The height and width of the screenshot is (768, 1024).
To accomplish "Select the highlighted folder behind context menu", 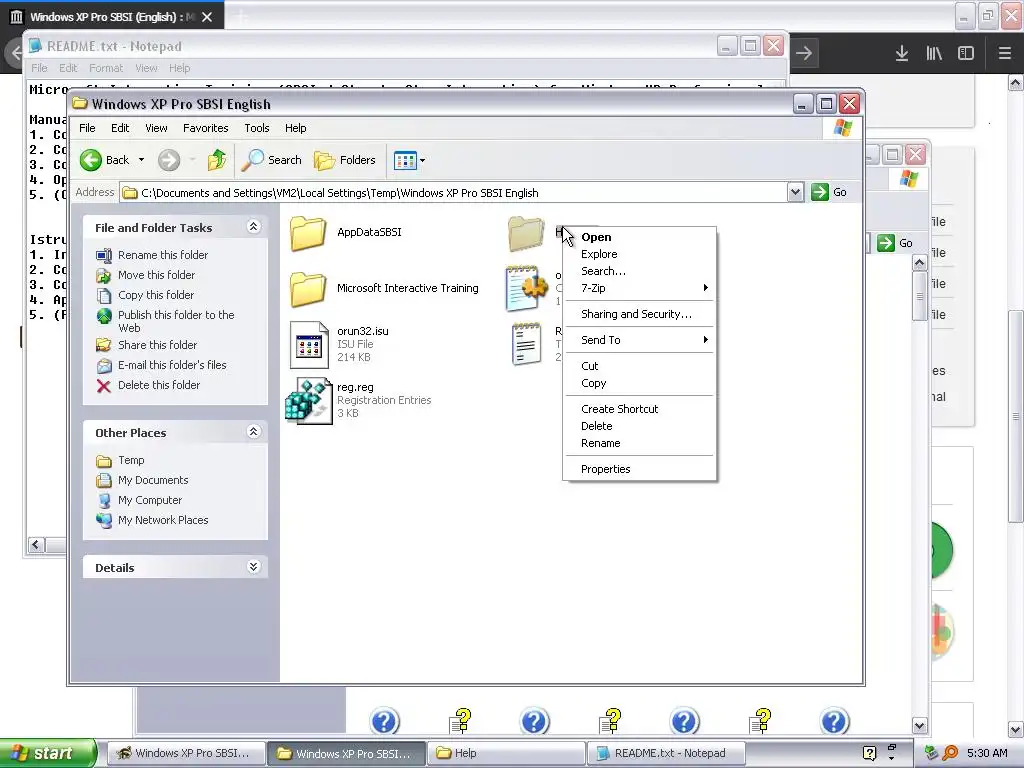I will (x=526, y=232).
